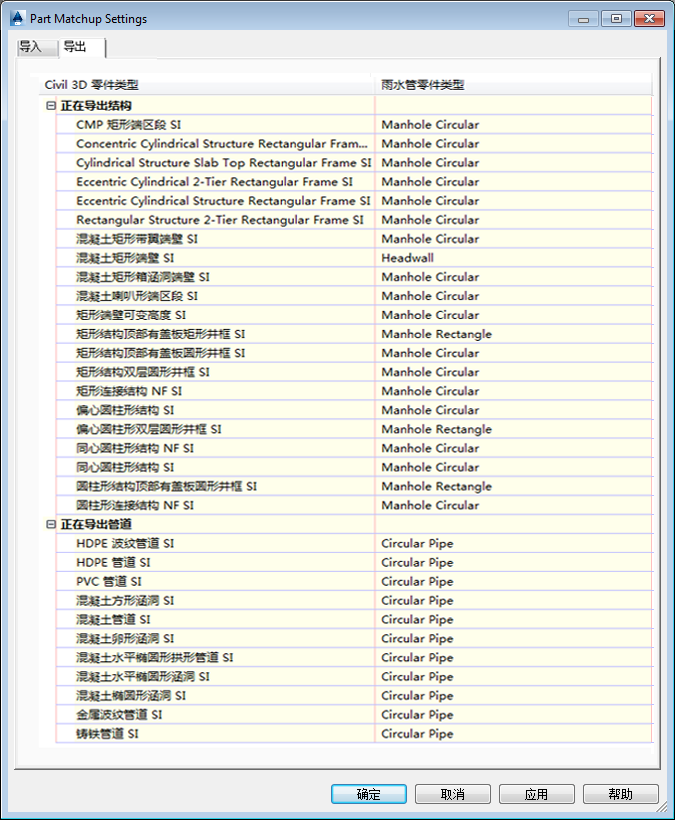
Task: Select the 导出 tab
Action: click(81, 47)
